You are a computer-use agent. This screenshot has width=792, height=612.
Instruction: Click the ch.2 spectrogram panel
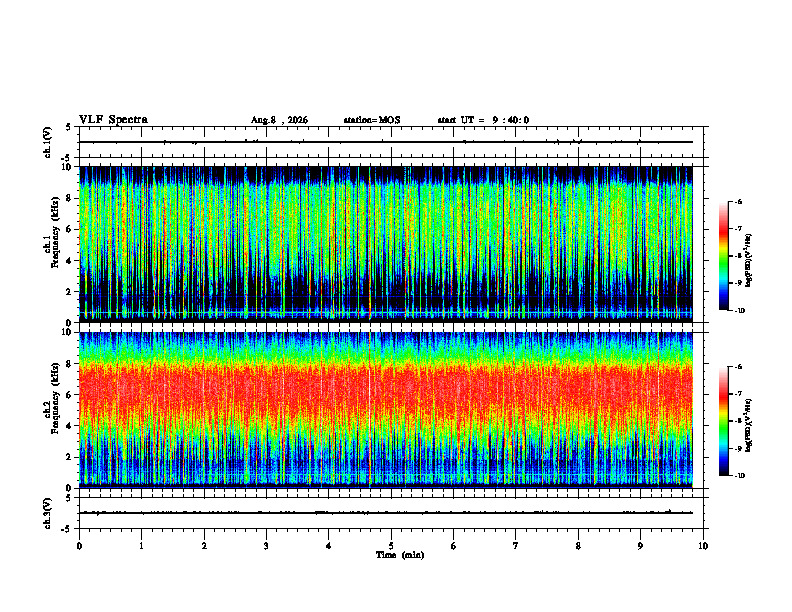386,410
